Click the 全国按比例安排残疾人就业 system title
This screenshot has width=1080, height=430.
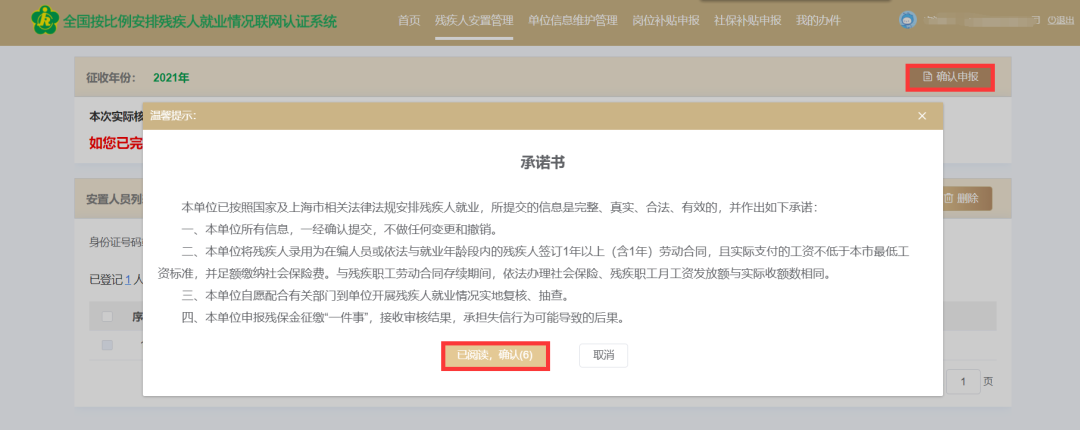(200, 21)
